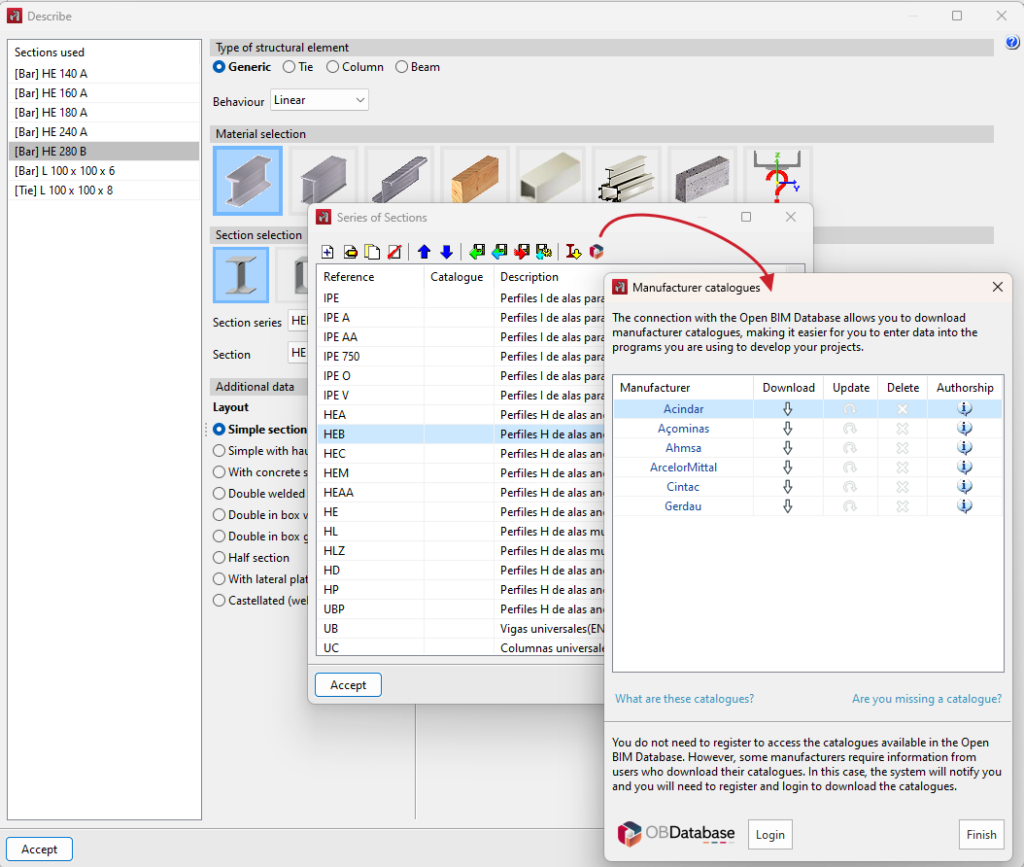
Task: Select the Cintac manufacturer link
Action: click(683, 487)
